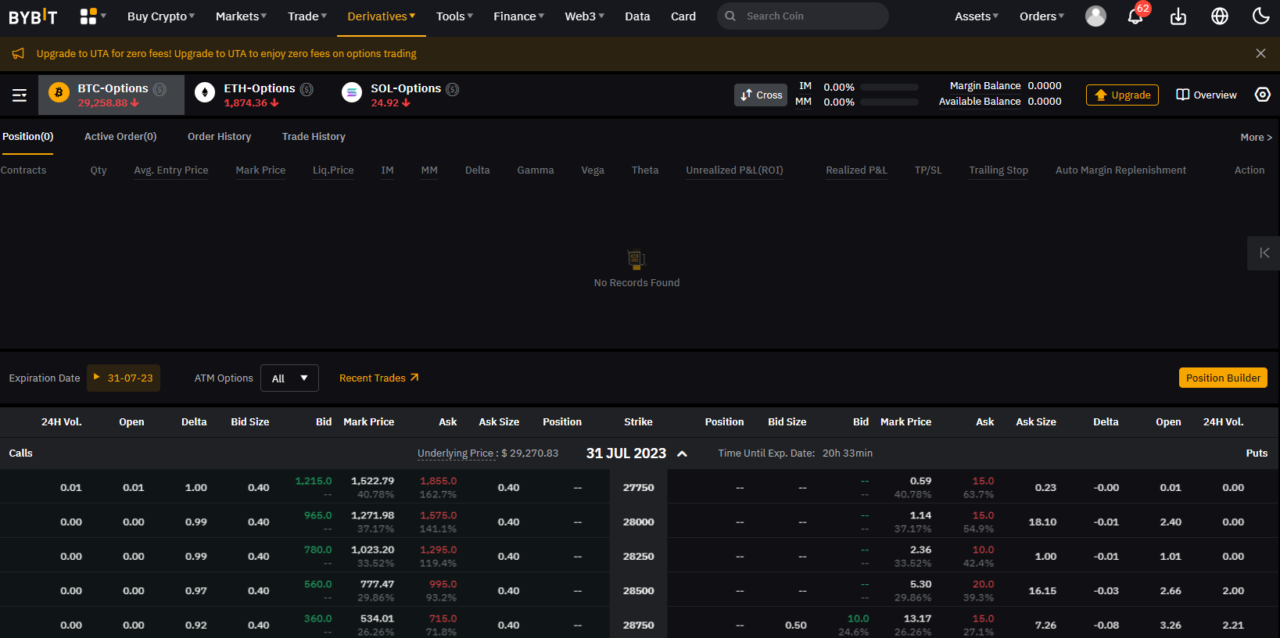
Task: Click the megaphone announcement icon
Action: [x=18, y=52]
